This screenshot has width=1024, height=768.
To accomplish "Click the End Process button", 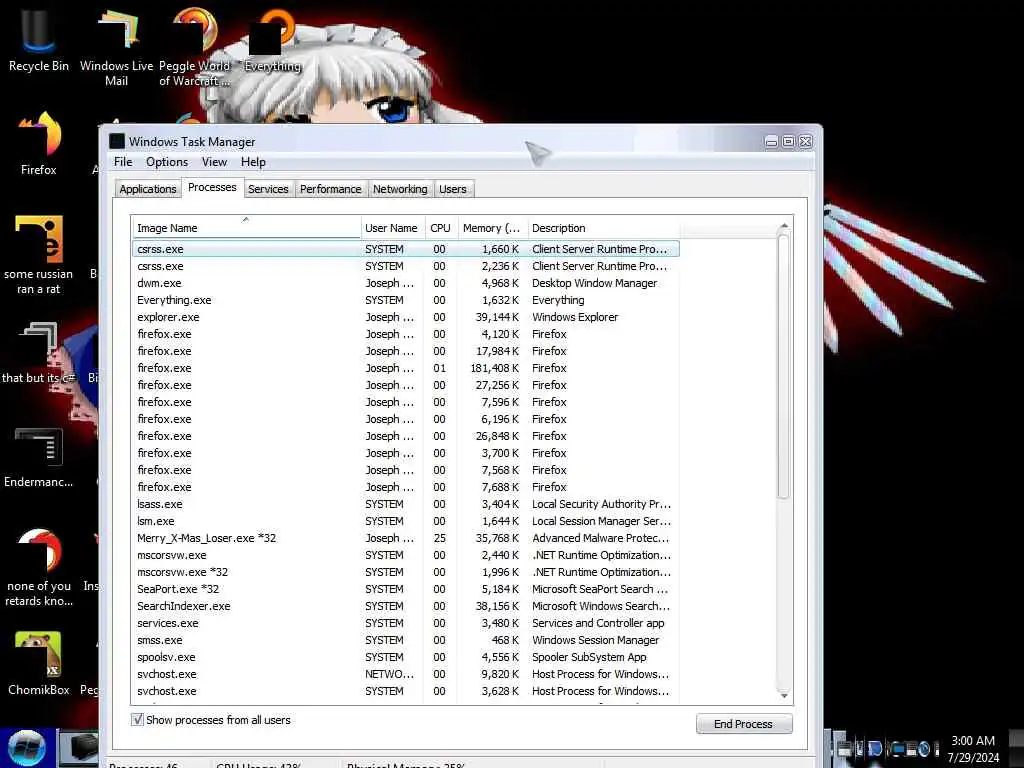I will [x=744, y=724].
